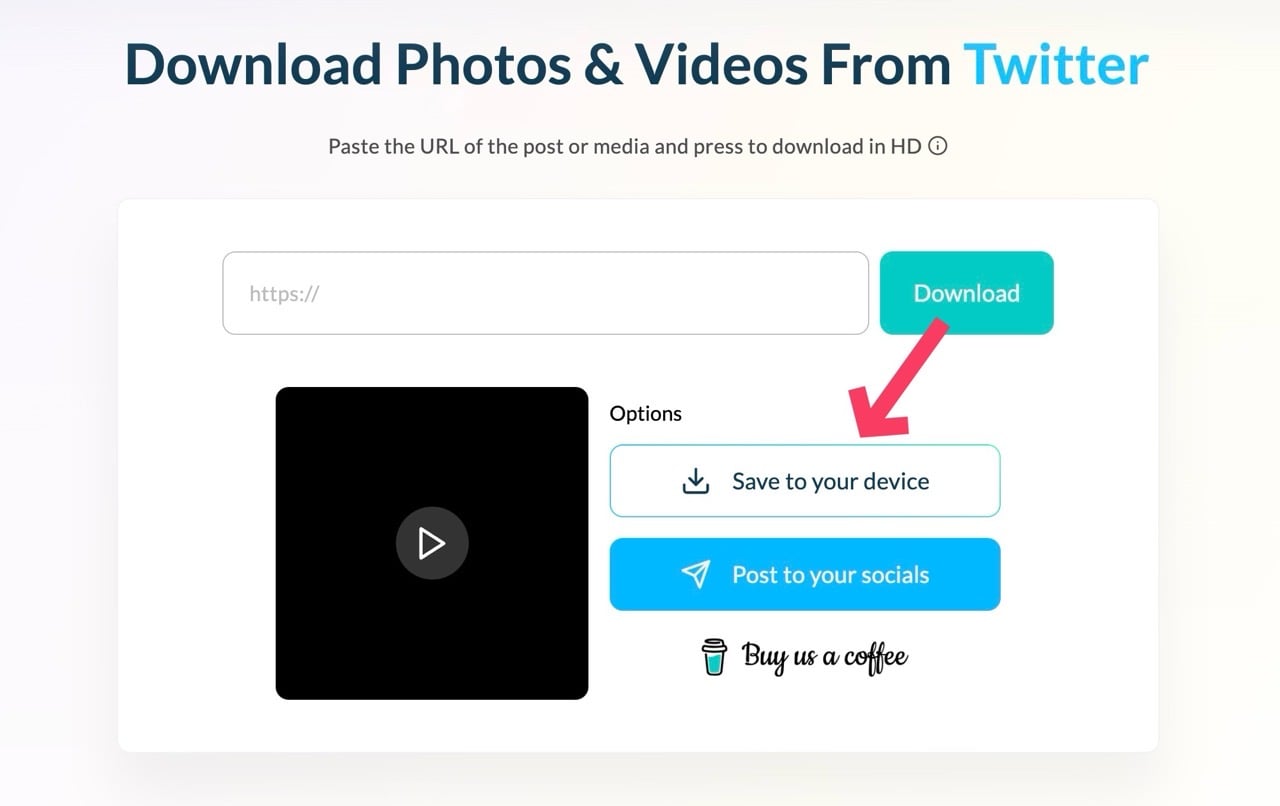This screenshot has width=1280, height=806.
Task: Click the word Videos in the heading
Action: click(x=721, y=64)
